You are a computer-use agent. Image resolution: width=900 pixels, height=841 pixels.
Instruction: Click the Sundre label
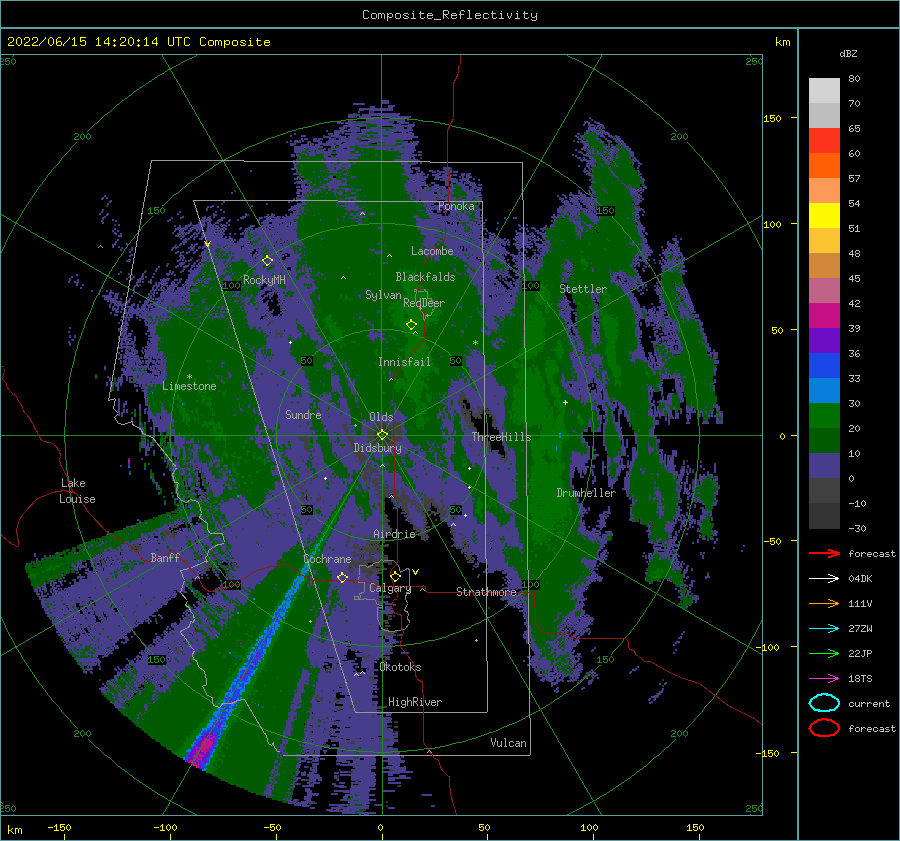(x=303, y=414)
